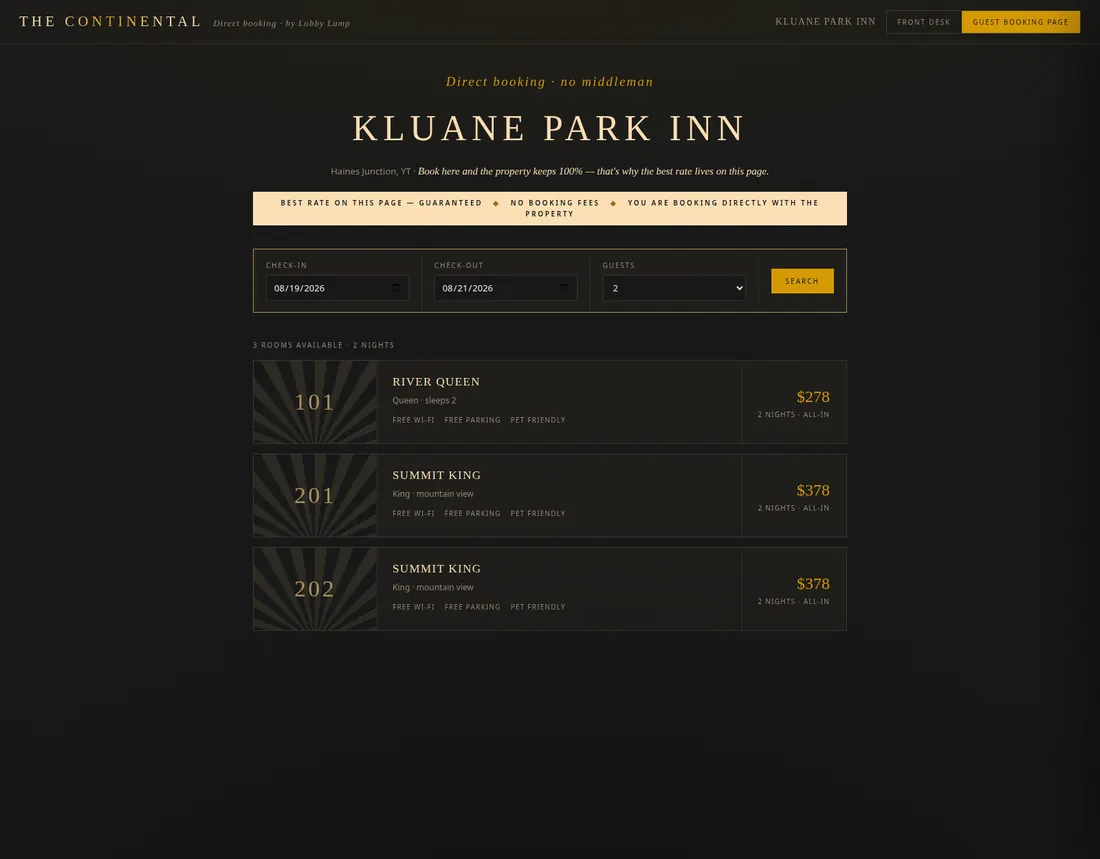
Task: Click Summit King title of room 201
Action: [436, 475]
